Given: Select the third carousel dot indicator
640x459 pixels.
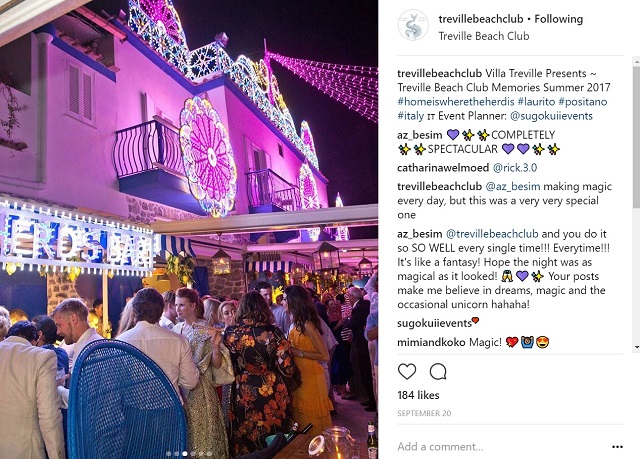Looking at the screenshot, I should point(184,453).
